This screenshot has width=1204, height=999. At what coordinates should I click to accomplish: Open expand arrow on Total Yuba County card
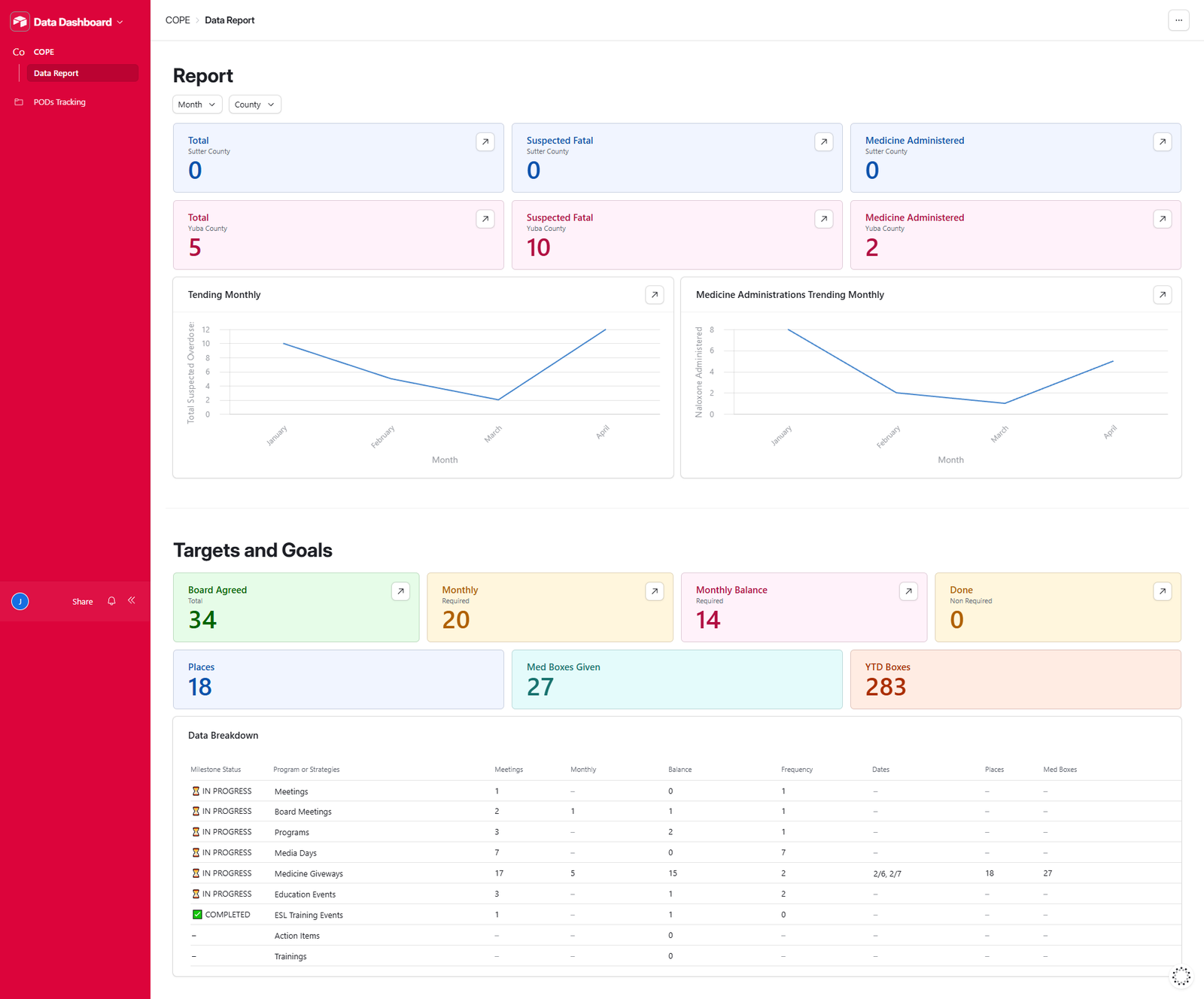pos(485,219)
